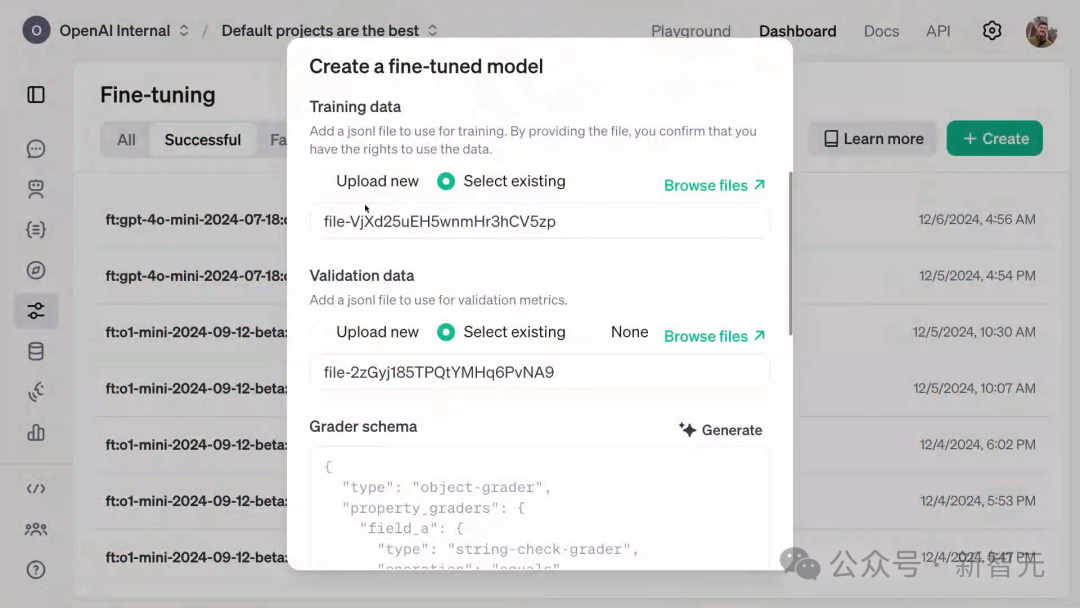
Task: Open the Playground tab
Action: click(x=691, y=31)
